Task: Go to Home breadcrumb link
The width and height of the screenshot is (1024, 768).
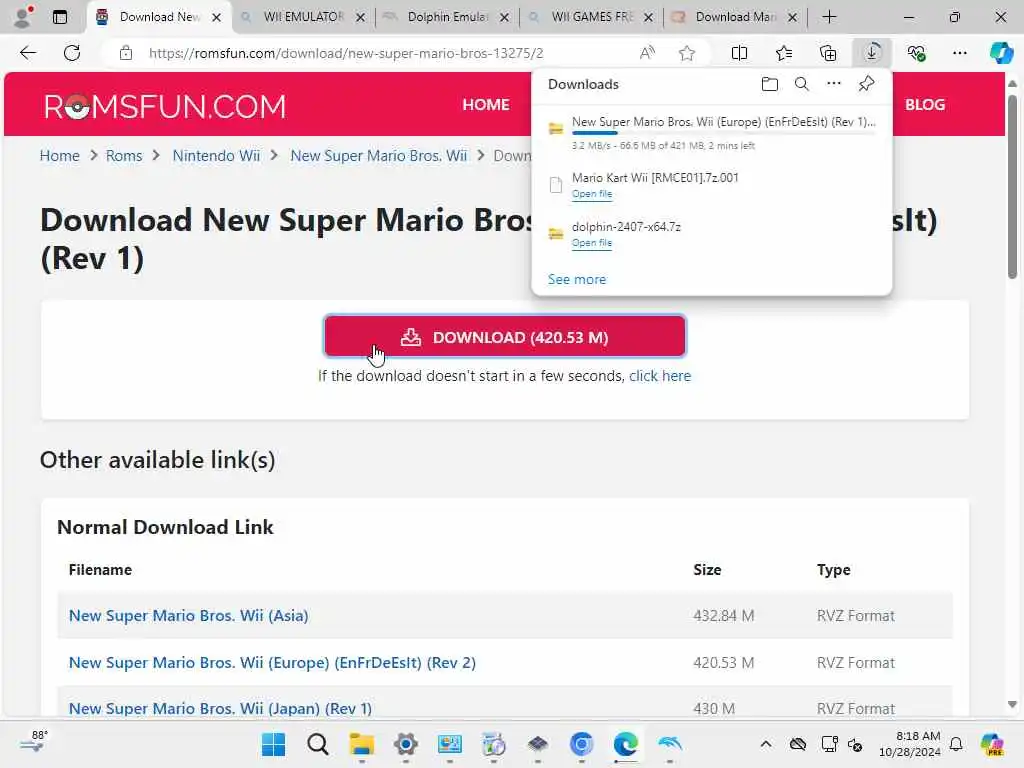Action: [x=59, y=156]
